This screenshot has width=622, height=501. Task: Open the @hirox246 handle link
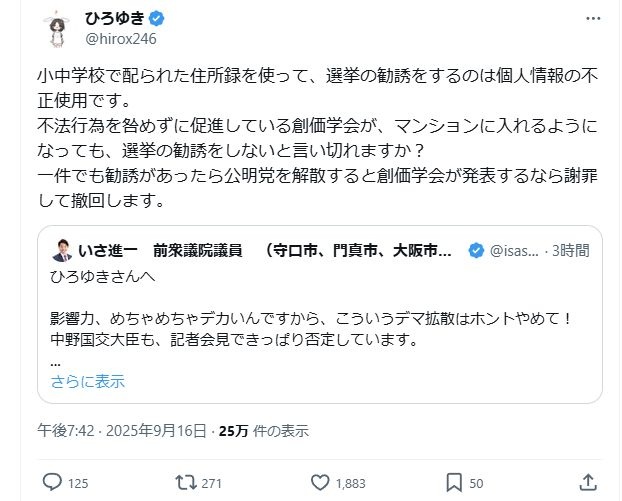(121, 39)
